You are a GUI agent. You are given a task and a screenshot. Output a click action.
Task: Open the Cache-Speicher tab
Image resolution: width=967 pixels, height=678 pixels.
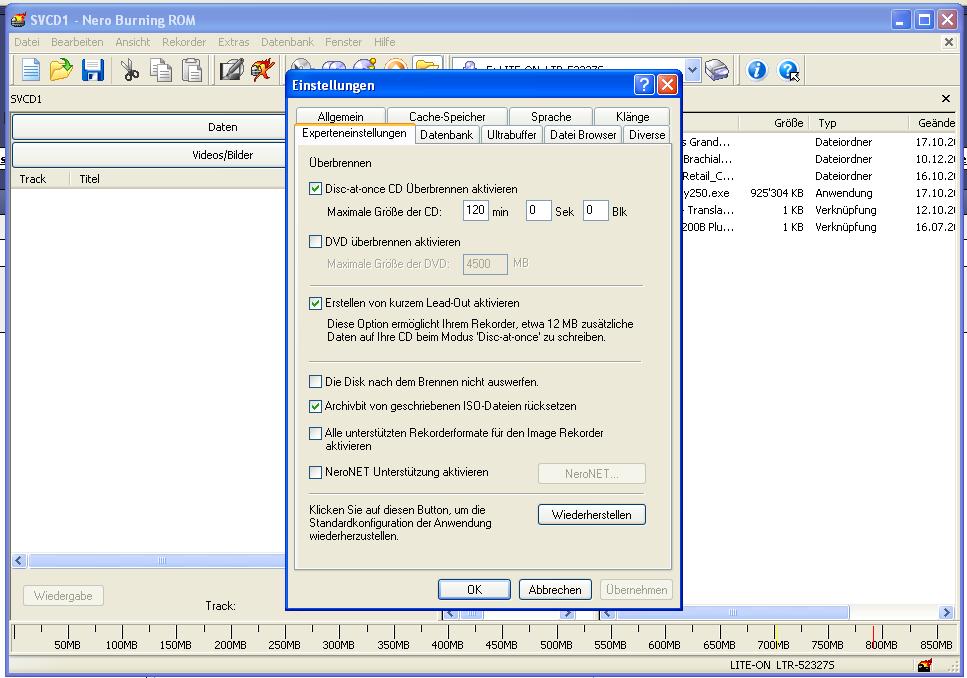pos(447,117)
